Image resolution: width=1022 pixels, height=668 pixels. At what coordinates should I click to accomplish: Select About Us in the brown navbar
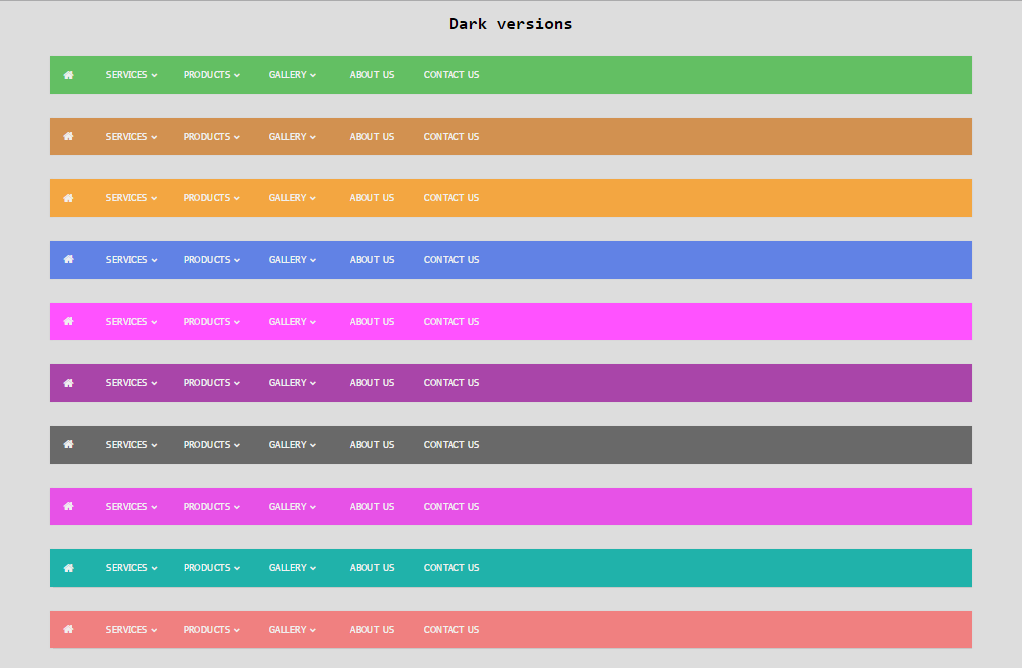[372, 136]
